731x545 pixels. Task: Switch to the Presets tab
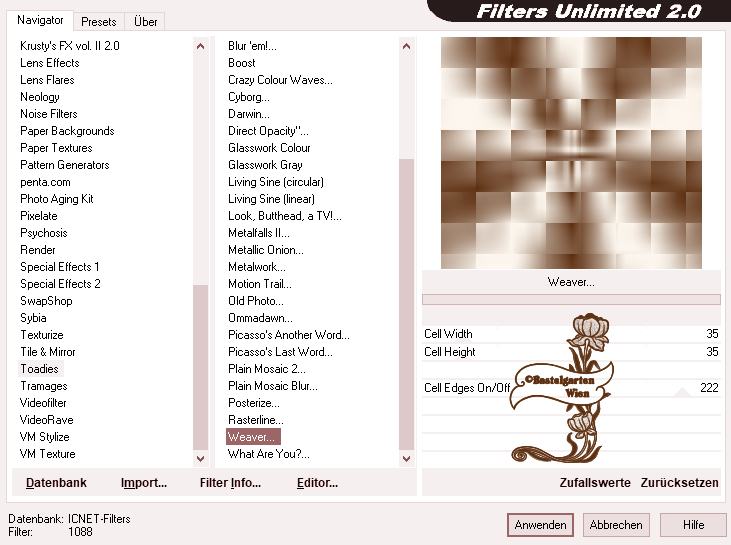[98, 21]
